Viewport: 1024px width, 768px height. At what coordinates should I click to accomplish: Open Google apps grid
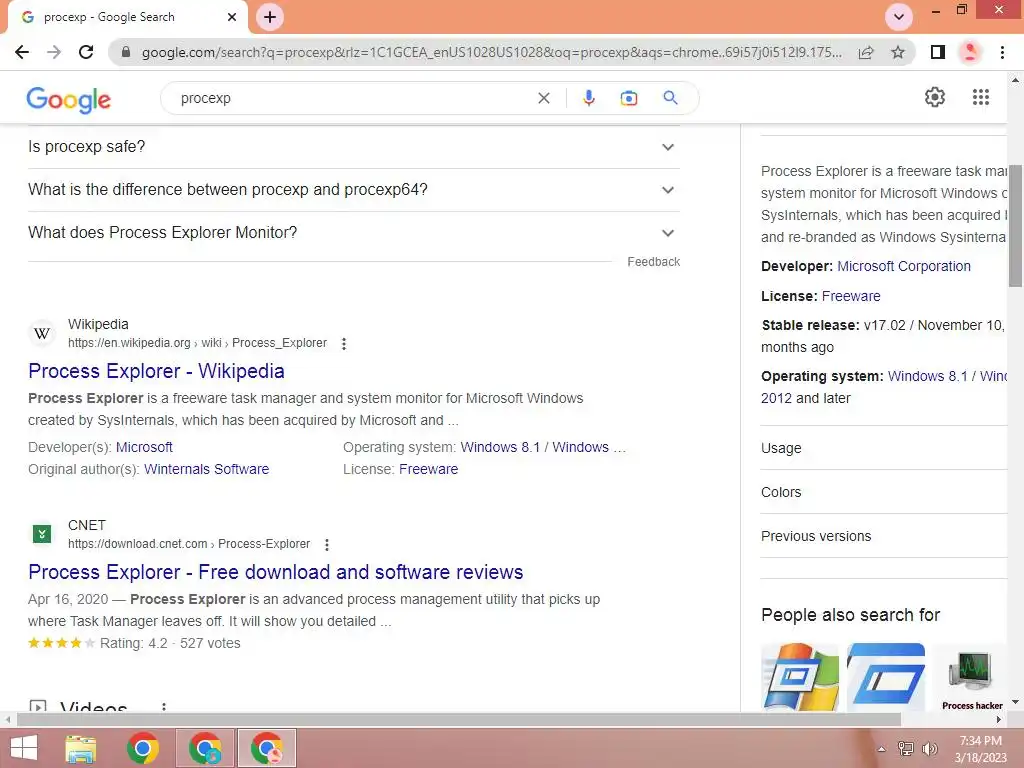980,97
